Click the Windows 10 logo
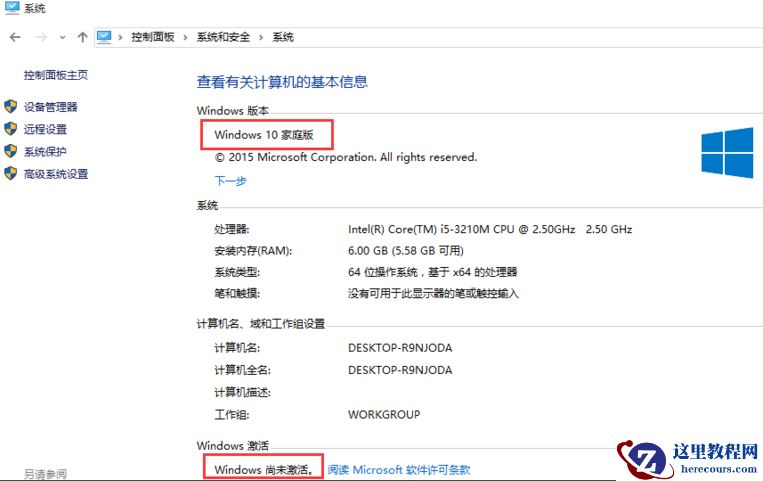763x481 pixels. (727, 153)
